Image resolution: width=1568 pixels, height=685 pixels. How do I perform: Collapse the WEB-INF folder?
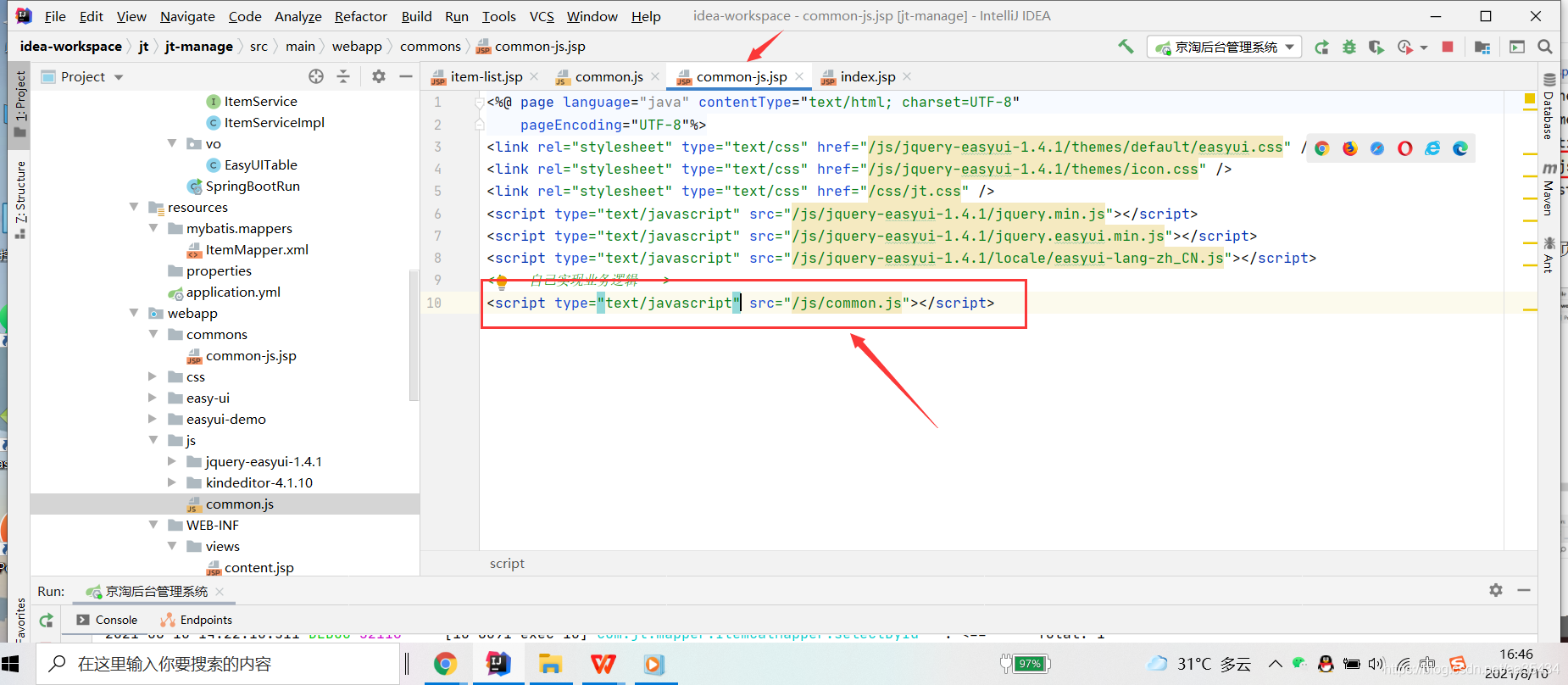tap(153, 525)
